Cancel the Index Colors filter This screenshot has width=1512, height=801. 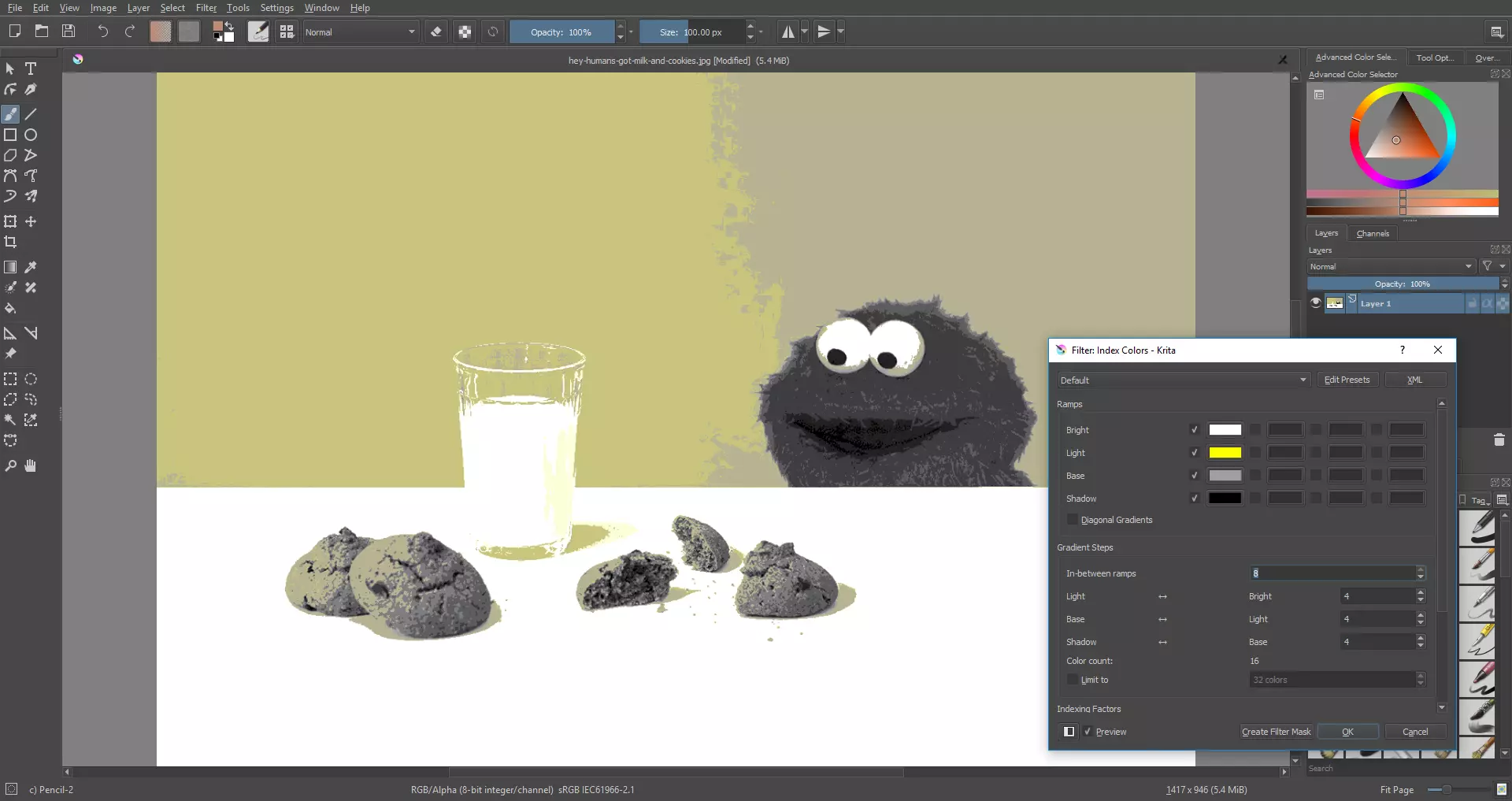(x=1415, y=732)
